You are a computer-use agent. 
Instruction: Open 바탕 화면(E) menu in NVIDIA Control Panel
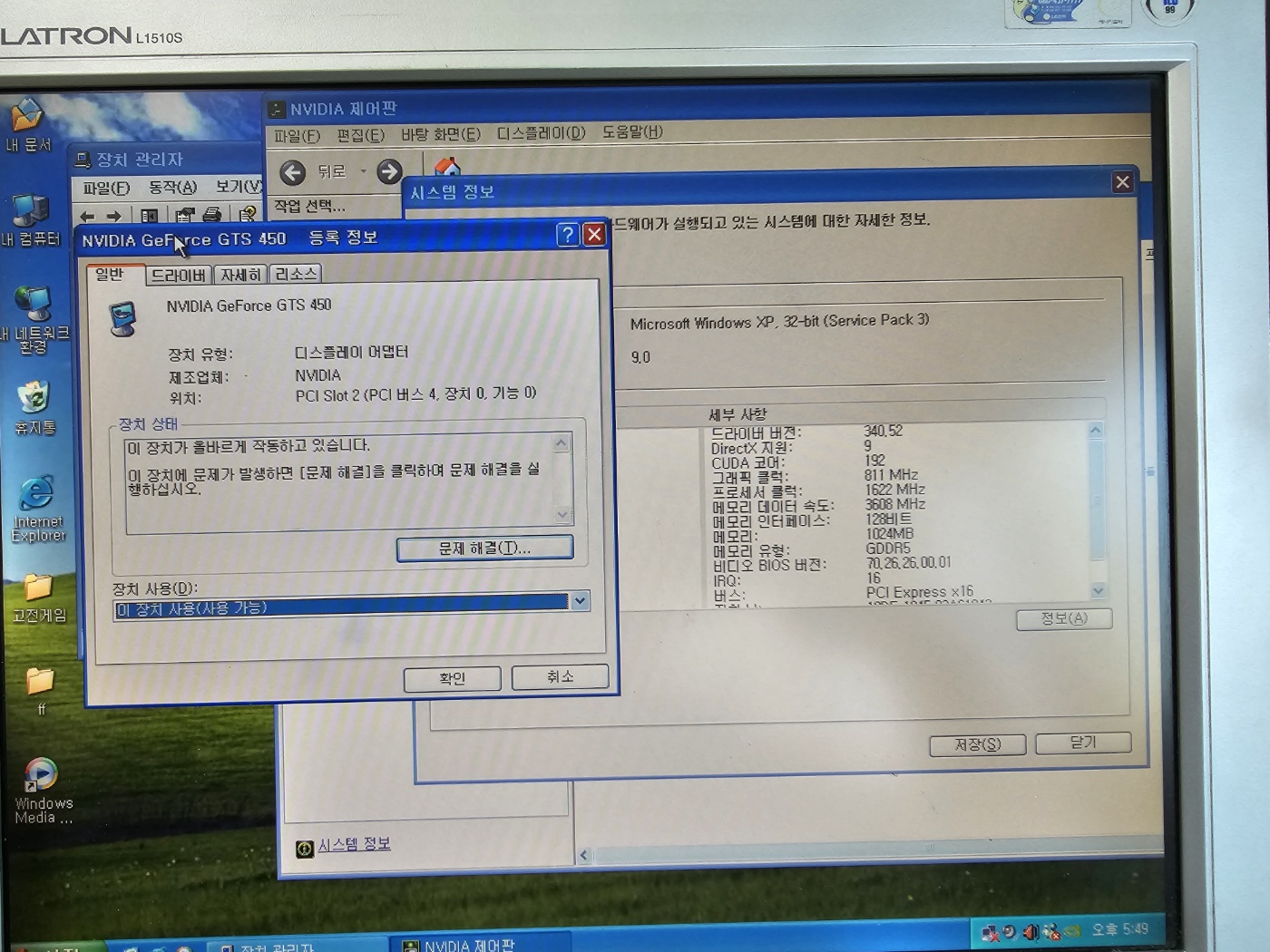tap(441, 134)
